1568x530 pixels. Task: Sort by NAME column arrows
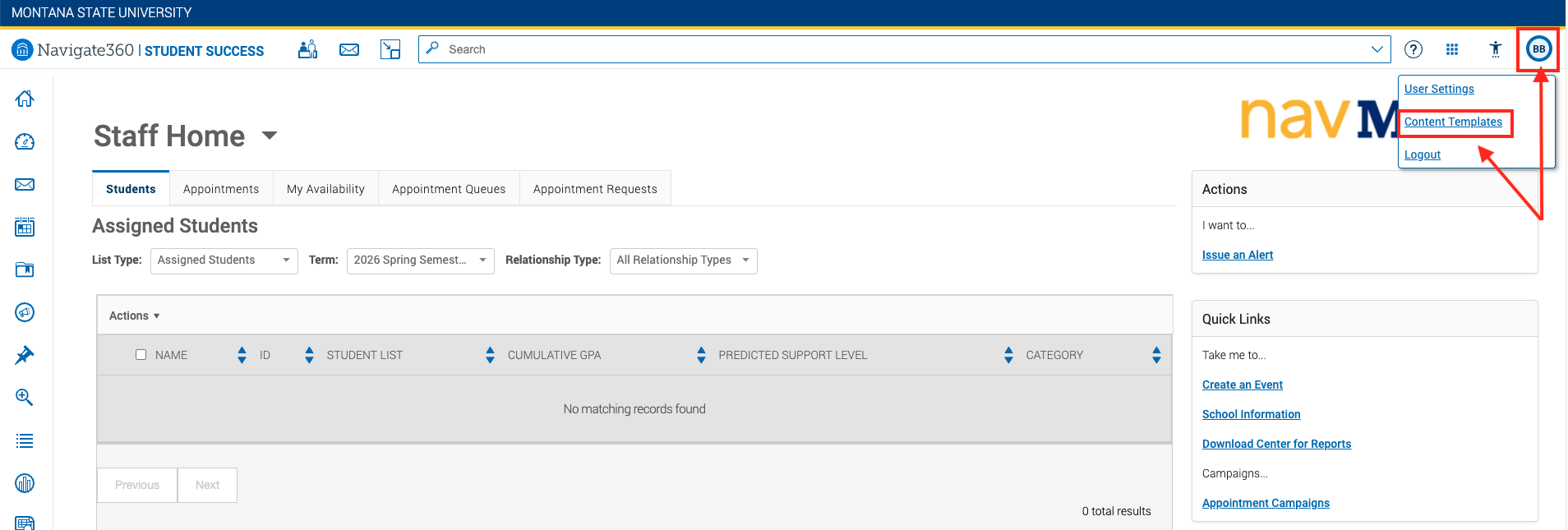click(242, 355)
